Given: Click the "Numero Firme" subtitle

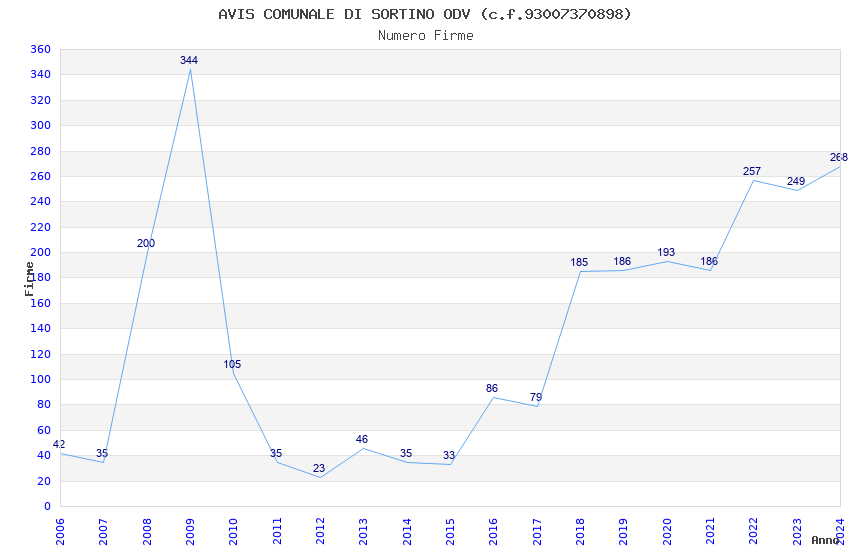Looking at the screenshot, I should coord(426,36).
